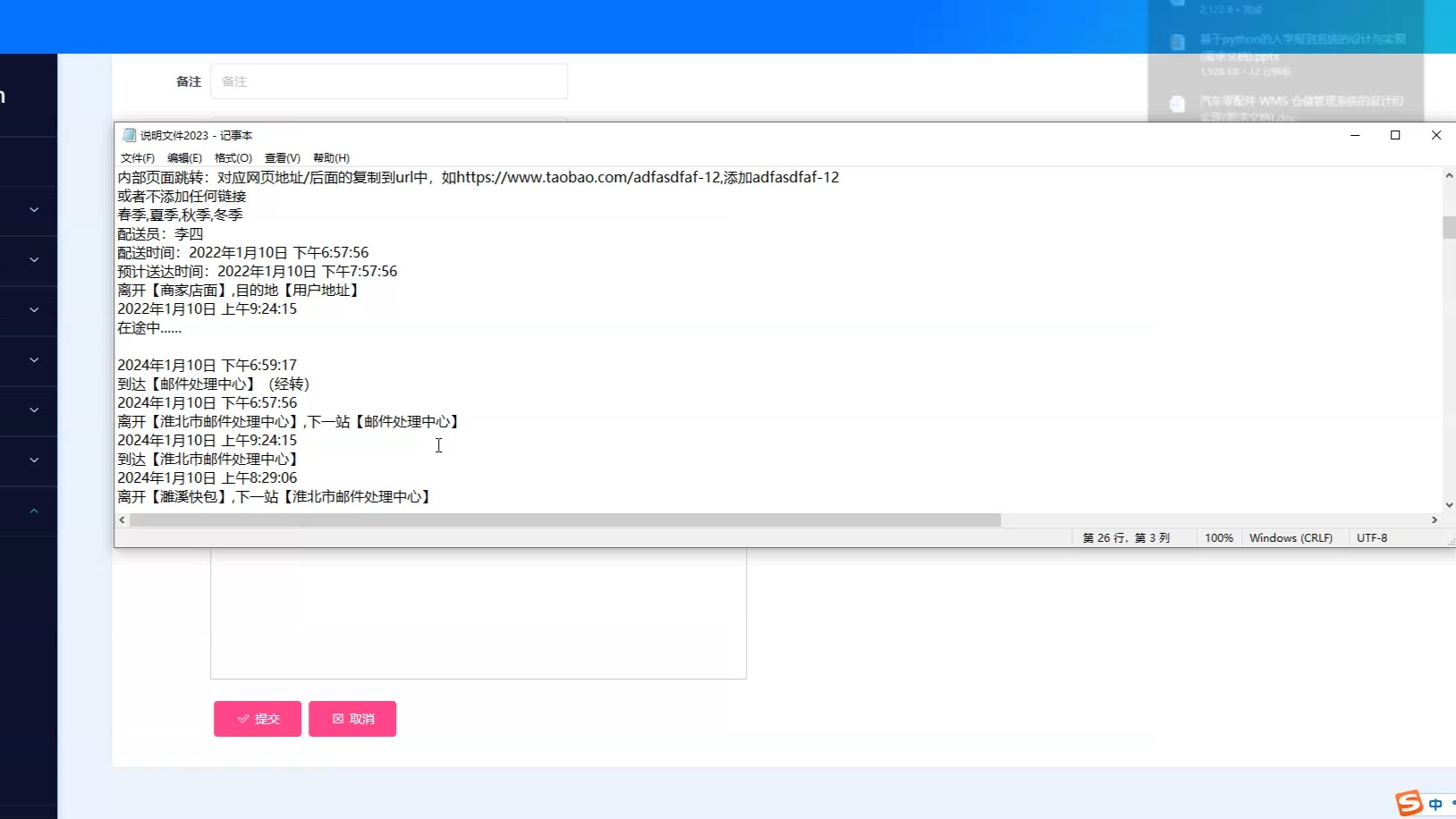This screenshot has width=1456, height=819.
Task: Open the 帮助(H) menu in Notepad
Action: (x=331, y=157)
